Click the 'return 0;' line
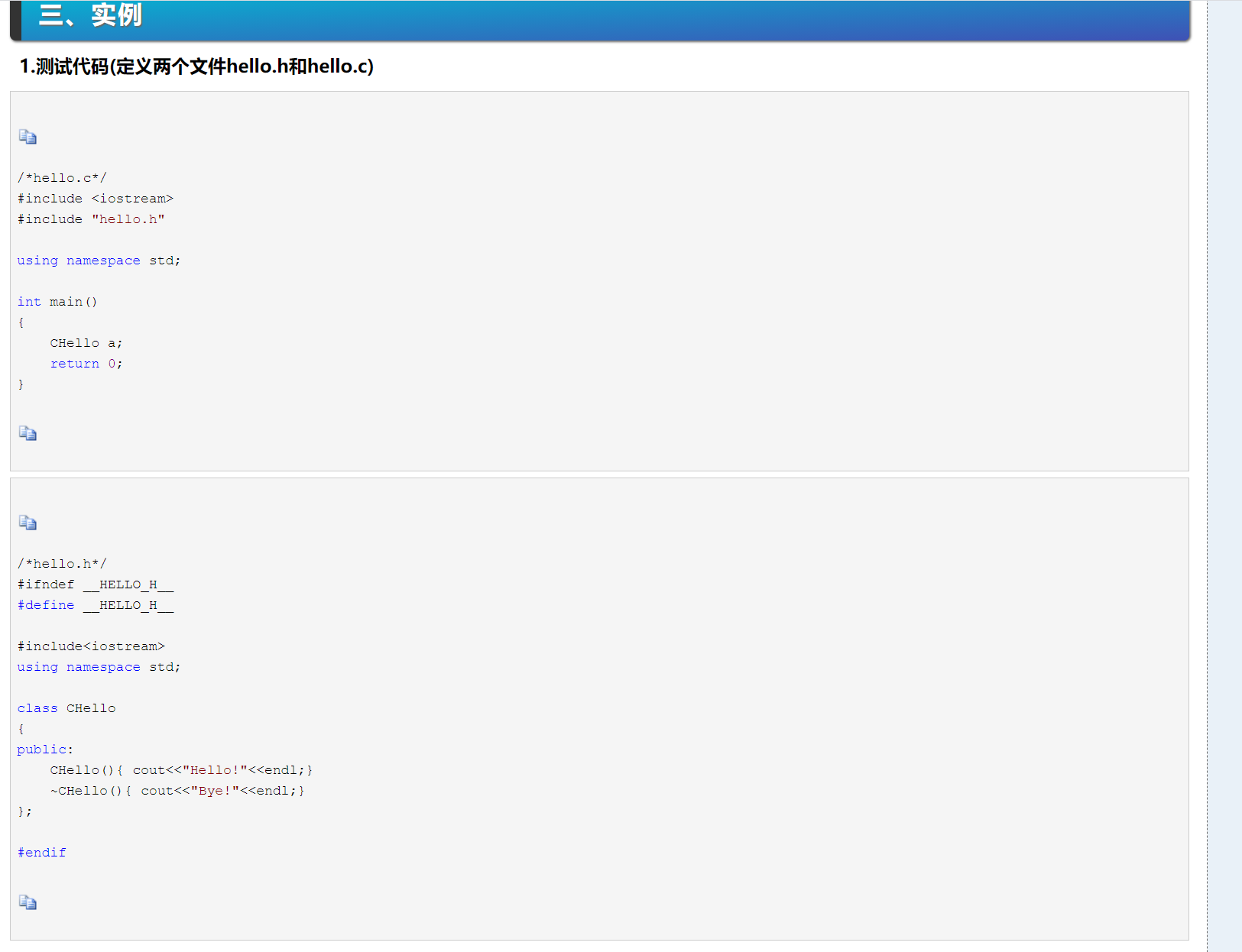Viewport: 1242px width, 952px height. point(86,364)
